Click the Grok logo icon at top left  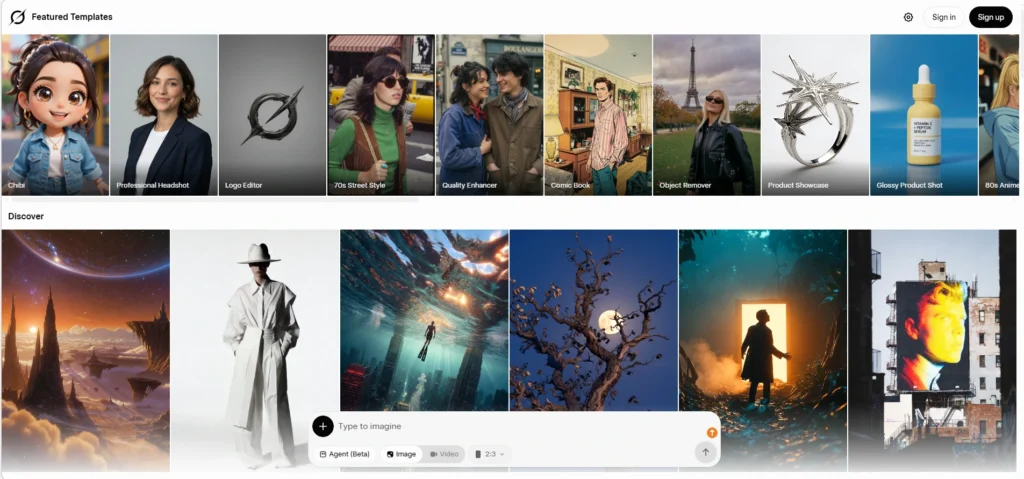[18, 17]
